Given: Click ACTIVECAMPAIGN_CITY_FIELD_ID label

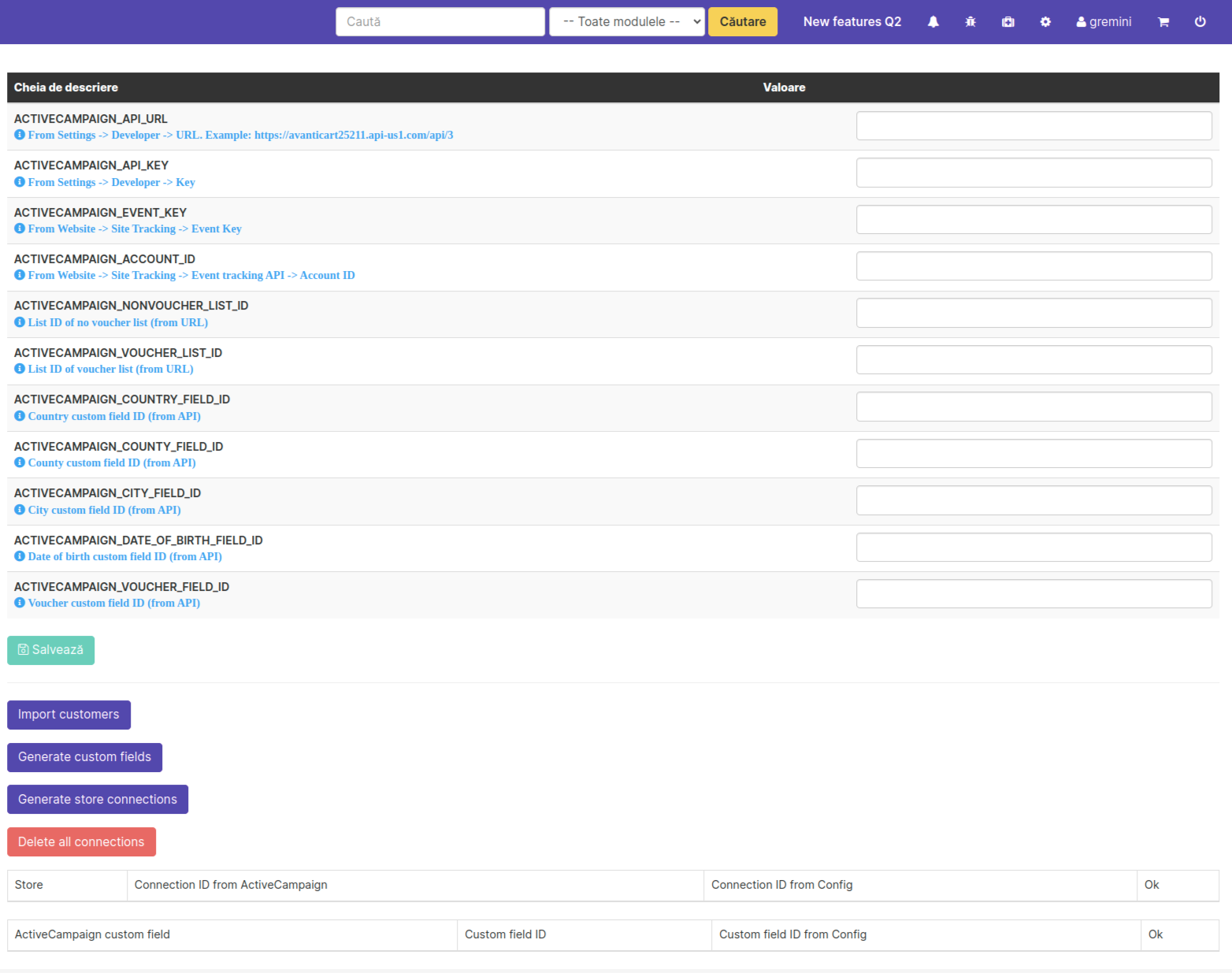Looking at the screenshot, I should (107, 493).
